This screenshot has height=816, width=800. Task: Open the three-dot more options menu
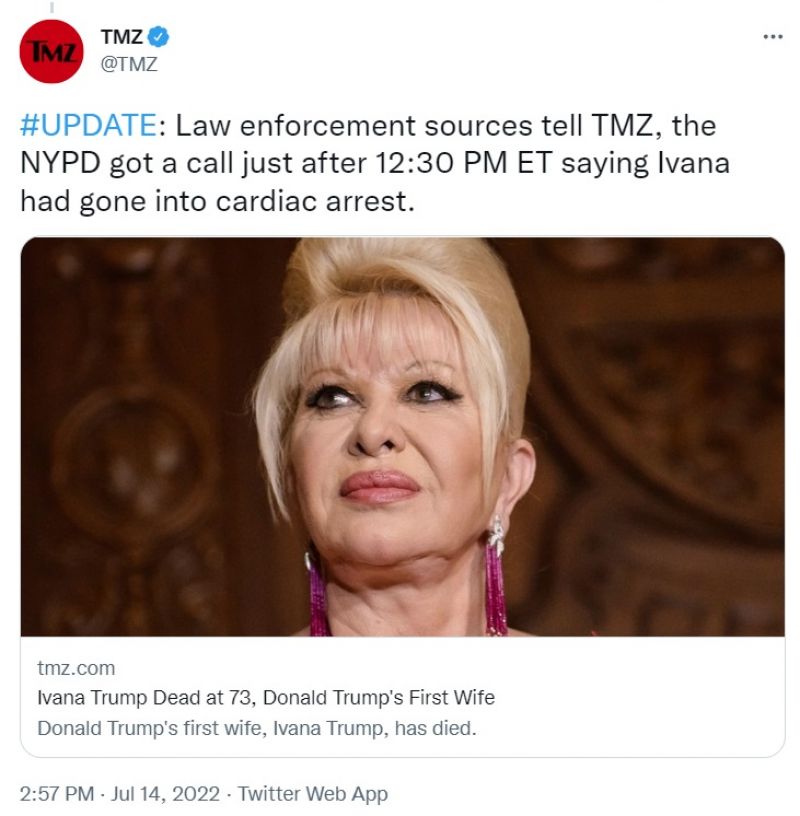pos(772,36)
